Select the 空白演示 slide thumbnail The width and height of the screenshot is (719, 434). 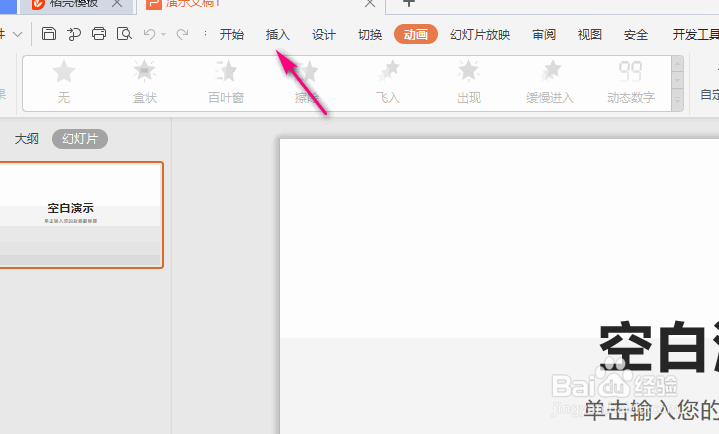[81, 215]
